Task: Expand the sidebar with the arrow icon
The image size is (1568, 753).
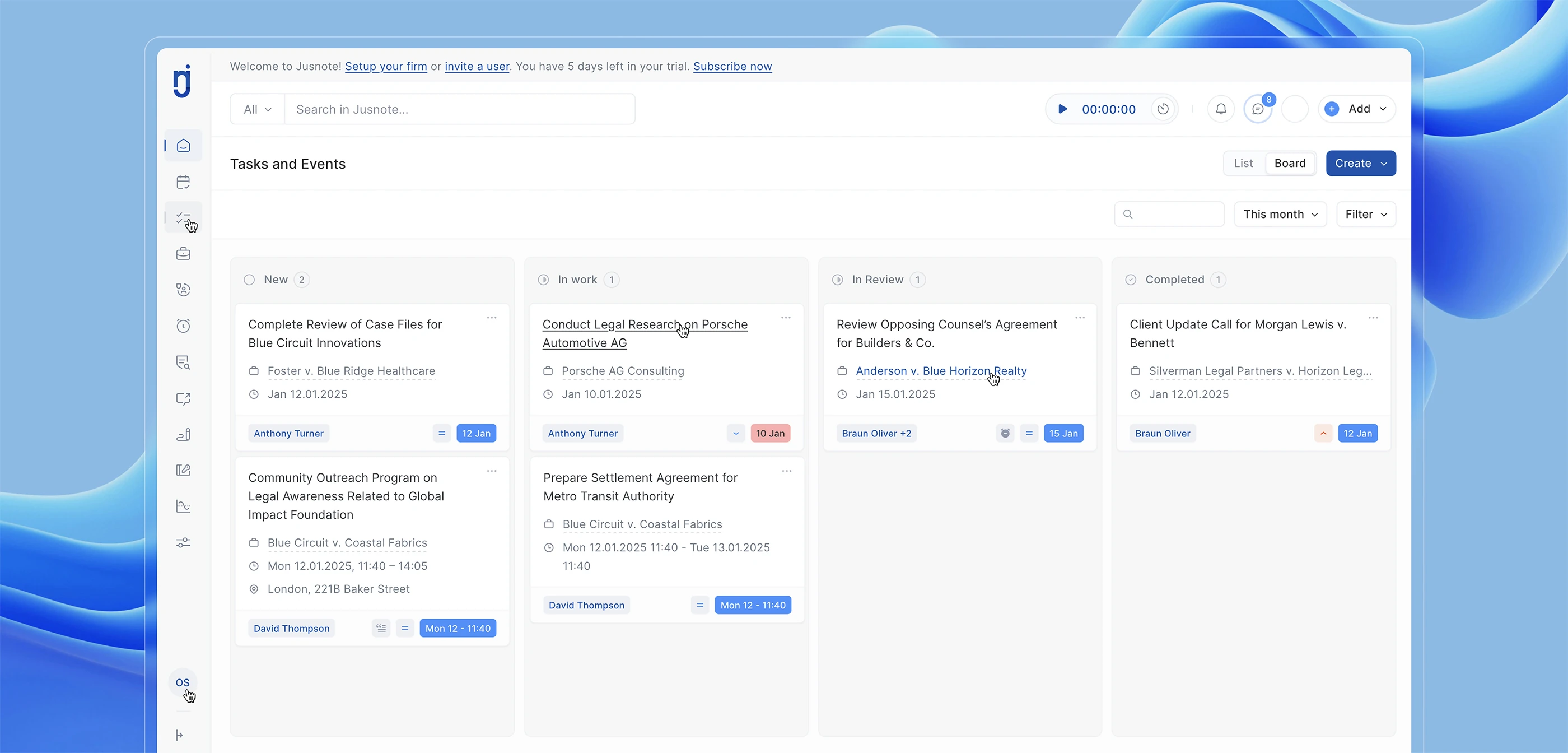Action: pos(179,735)
